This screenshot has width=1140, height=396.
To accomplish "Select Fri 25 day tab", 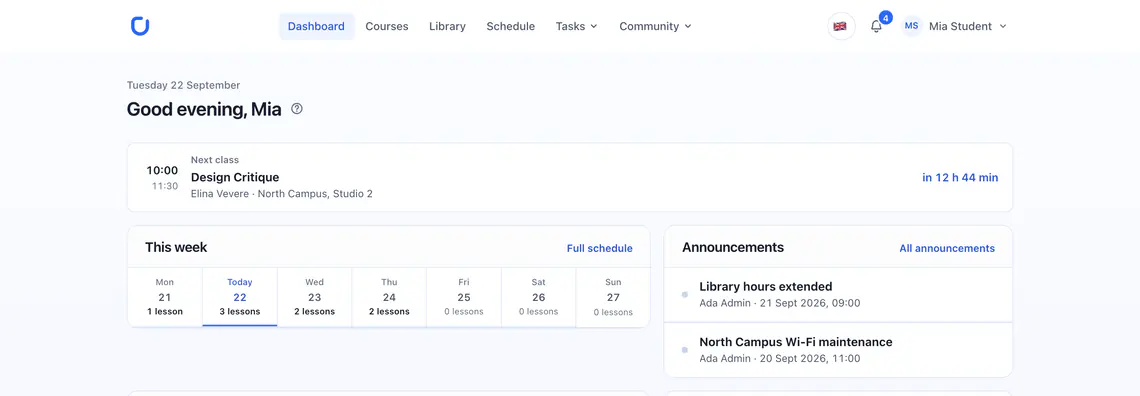I will click(x=464, y=296).
